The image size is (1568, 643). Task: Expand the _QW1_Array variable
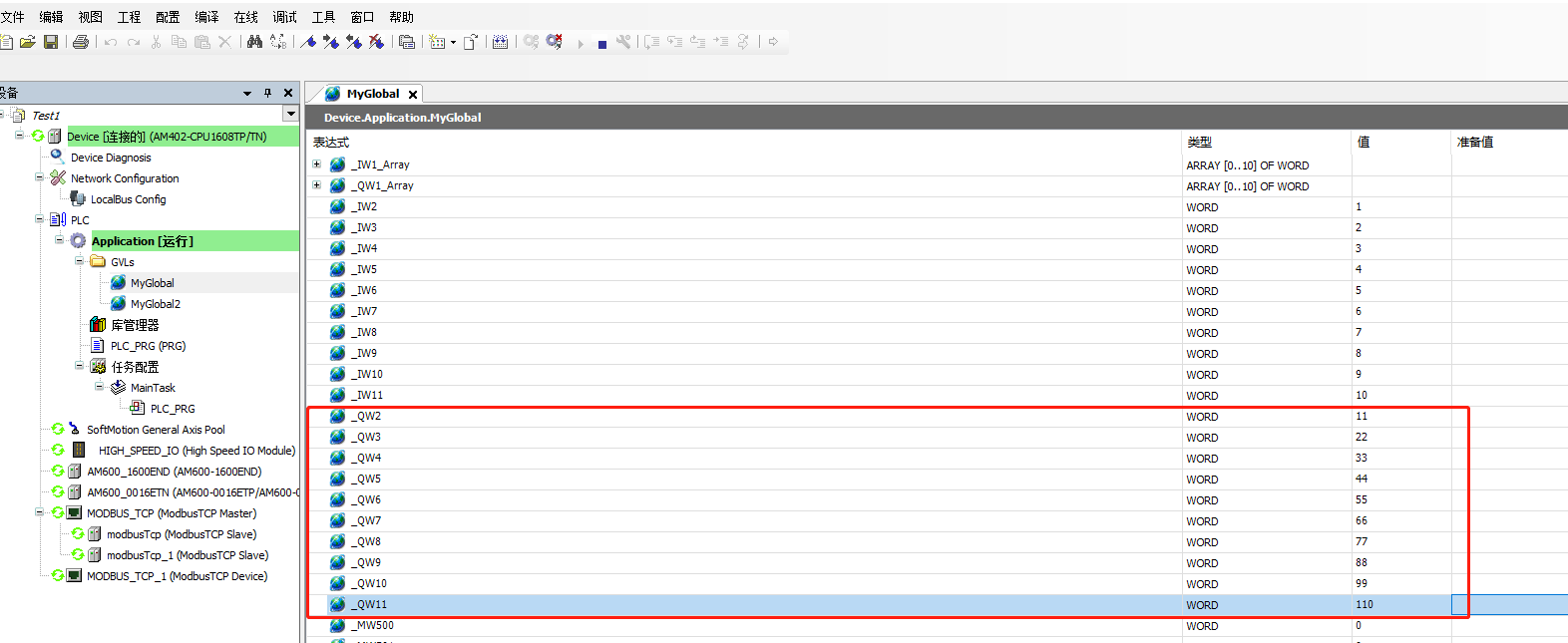[x=317, y=185]
